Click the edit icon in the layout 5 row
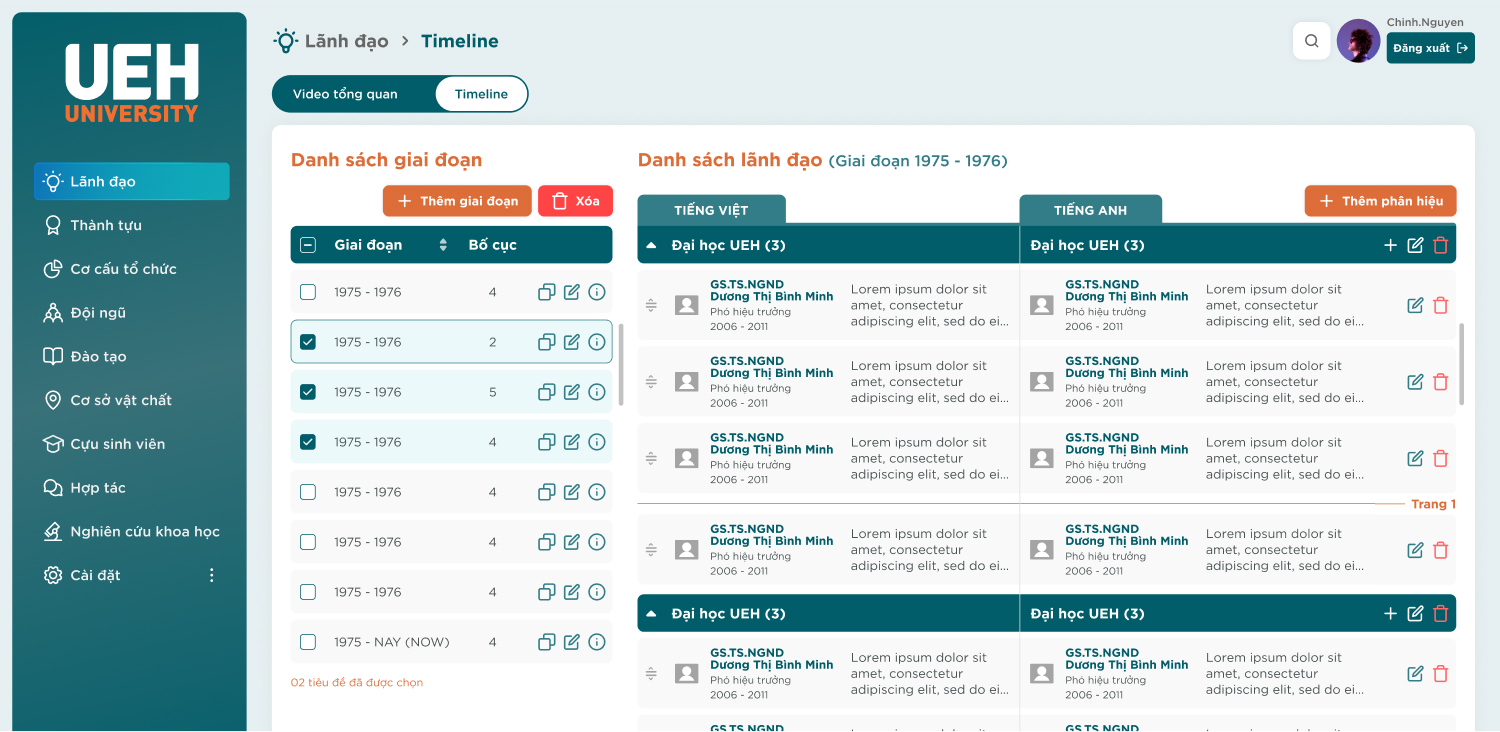 coord(572,392)
